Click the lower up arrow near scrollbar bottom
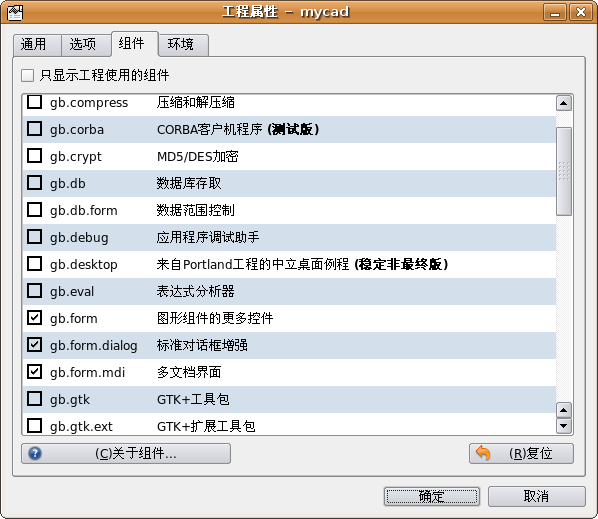Screen dimensions: 598x519 point(564,410)
